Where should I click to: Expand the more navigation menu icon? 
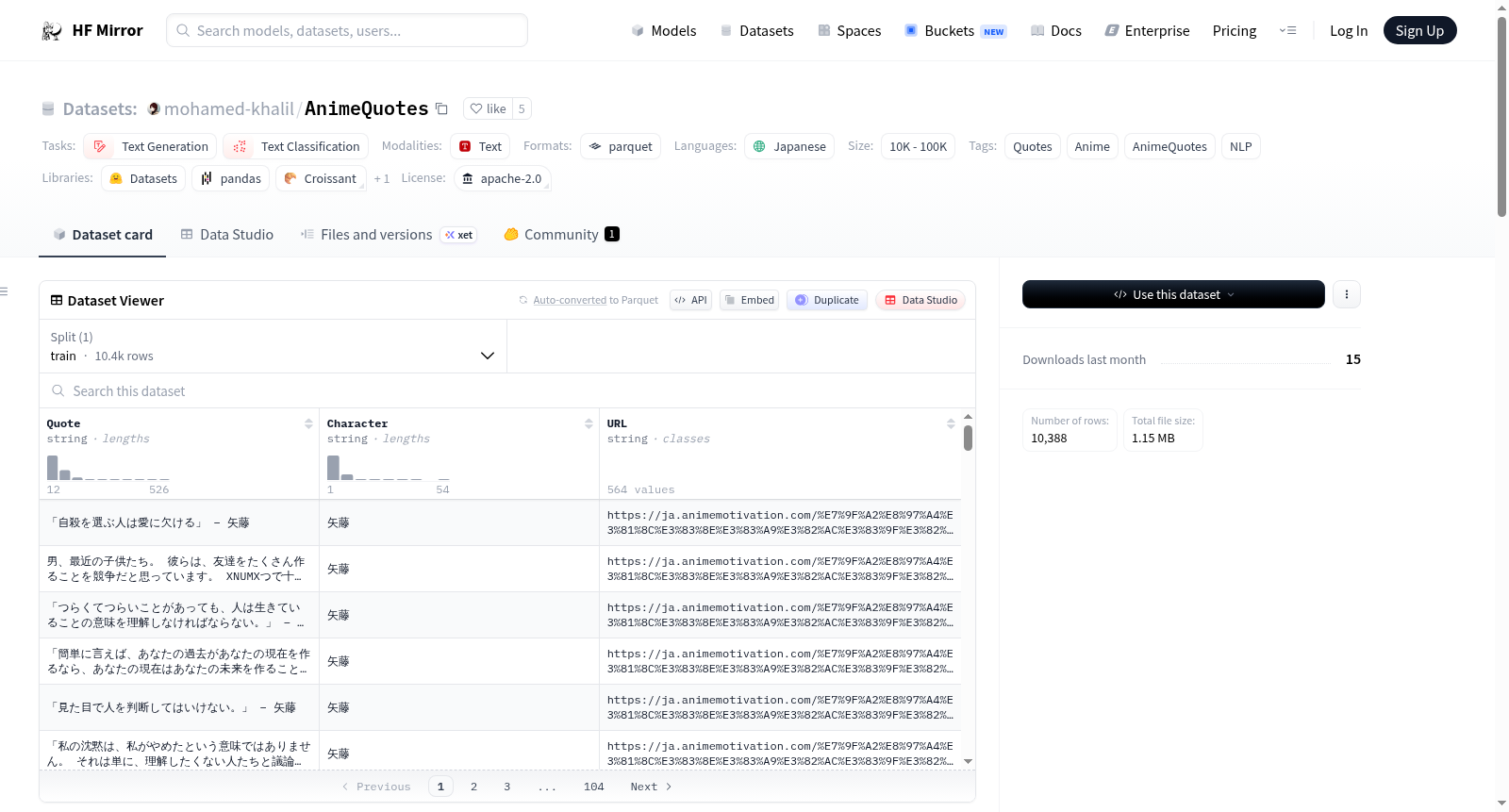pyautogui.click(x=1287, y=31)
